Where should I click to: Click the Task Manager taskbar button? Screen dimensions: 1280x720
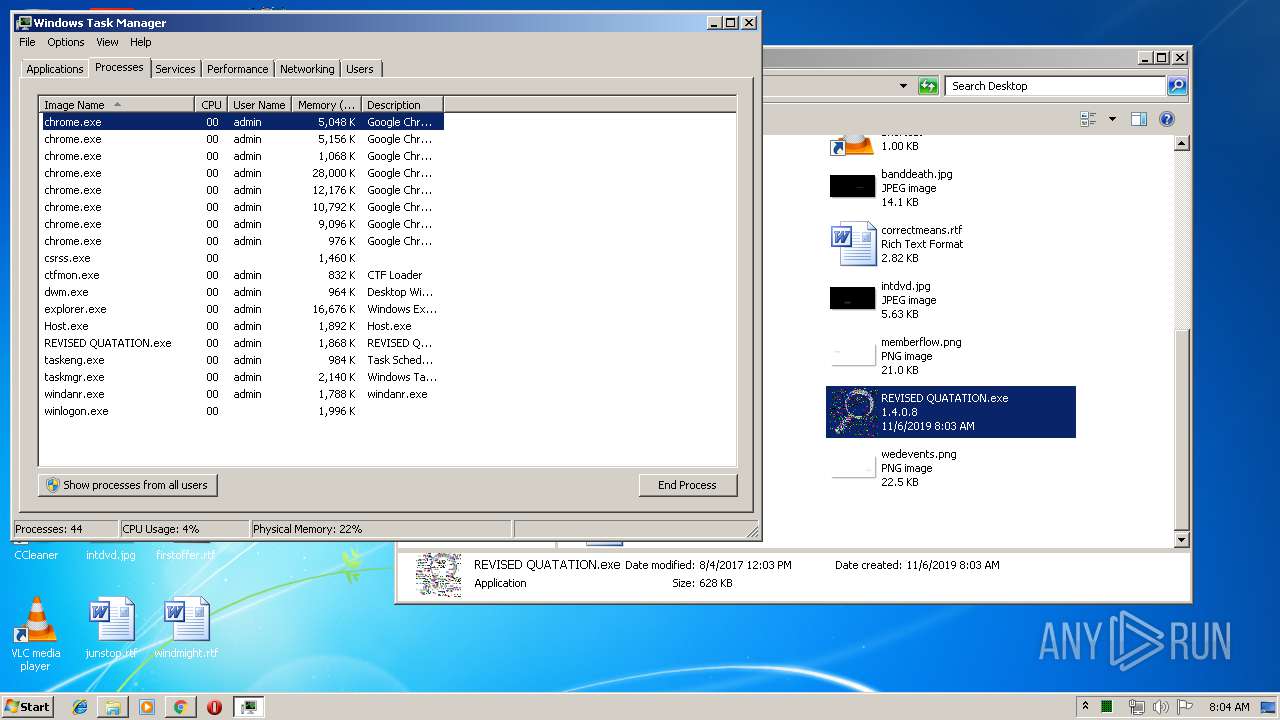[248, 707]
